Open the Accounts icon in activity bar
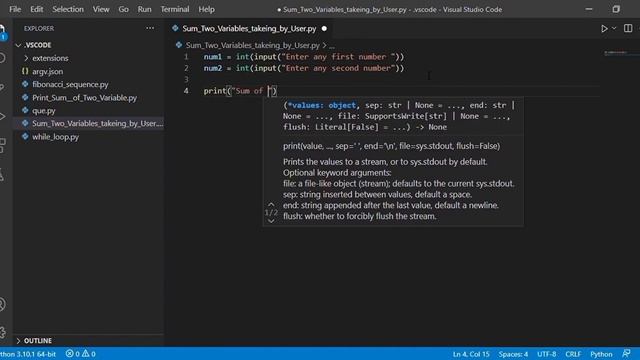Screen dimensions: 640x360 click(2, 304)
